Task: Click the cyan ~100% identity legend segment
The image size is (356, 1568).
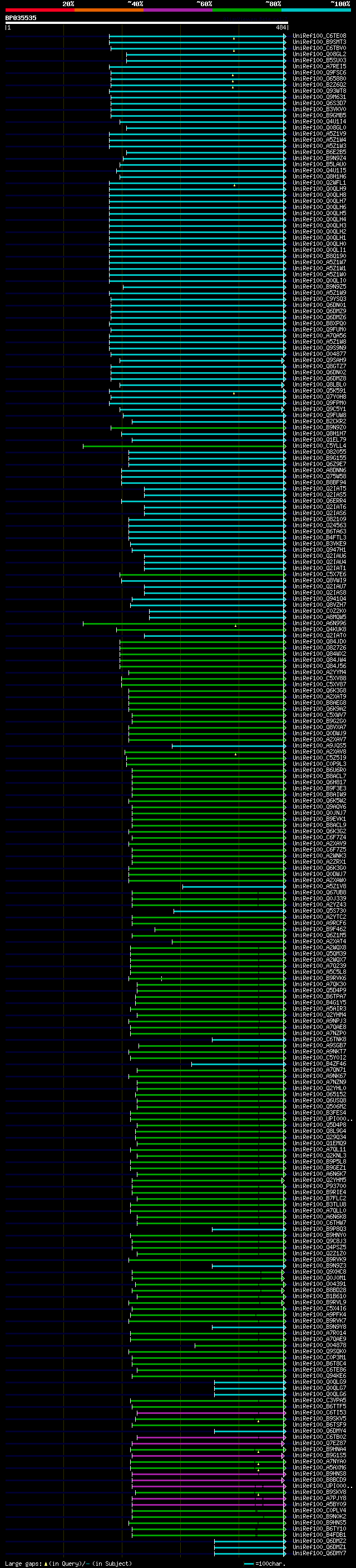Action: [x=317, y=10]
